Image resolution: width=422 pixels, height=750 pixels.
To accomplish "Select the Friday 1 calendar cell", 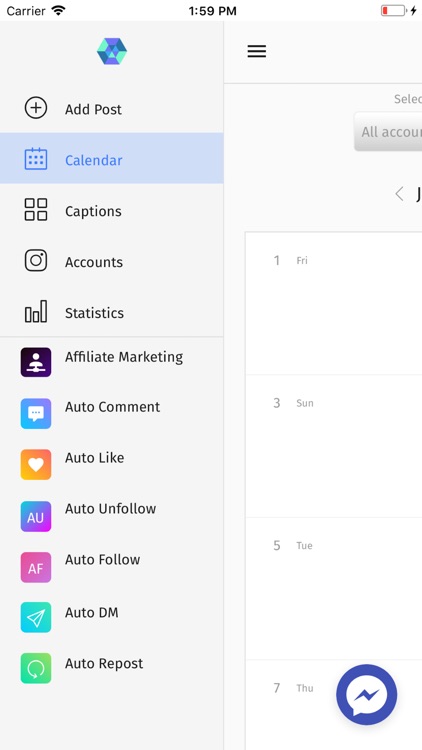I will pyautogui.click(x=333, y=303).
